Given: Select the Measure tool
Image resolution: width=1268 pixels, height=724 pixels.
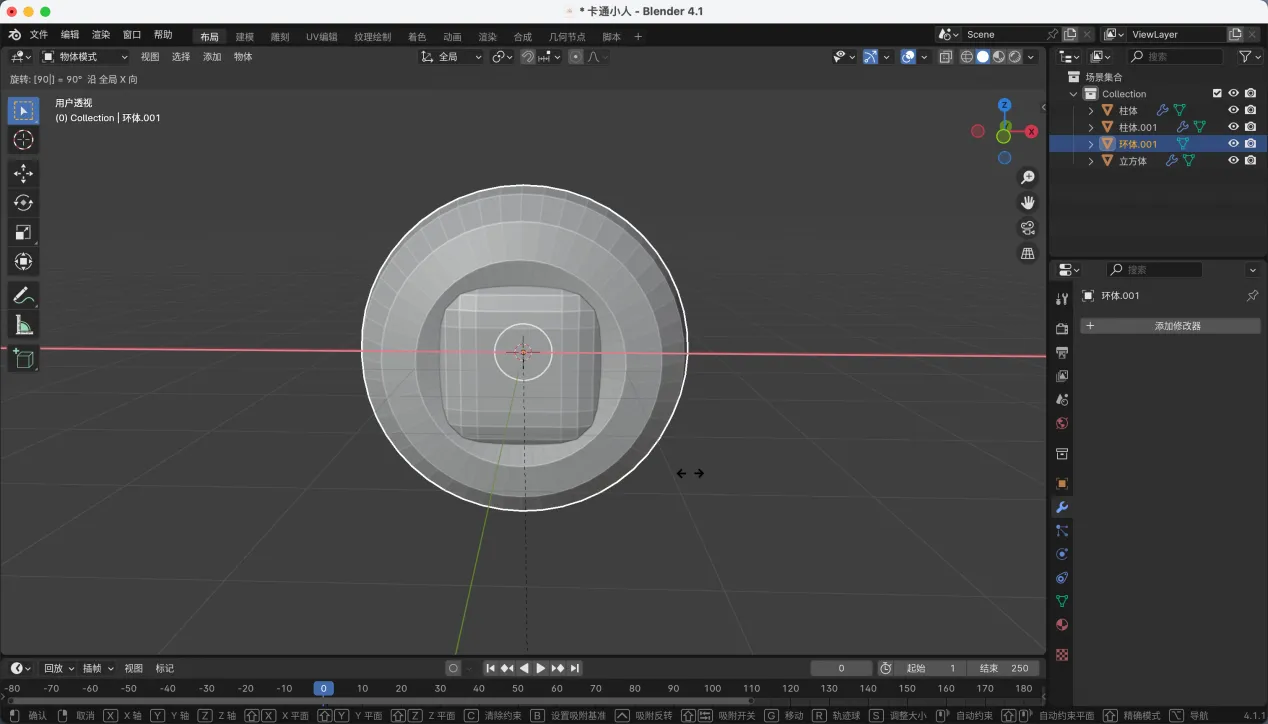Looking at the screenshot, I should [23, 325].
